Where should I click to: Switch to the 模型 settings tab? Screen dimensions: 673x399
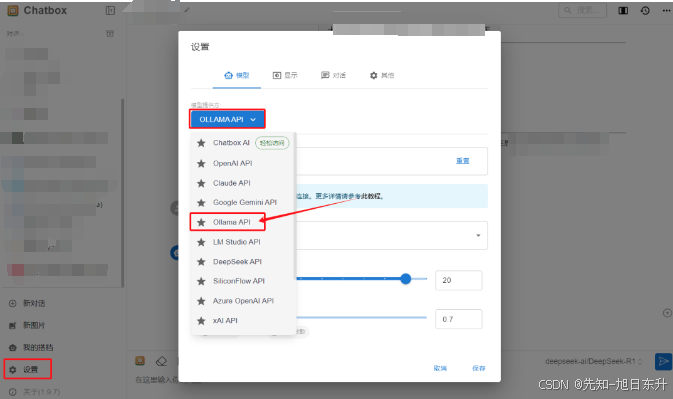[236, 76]
